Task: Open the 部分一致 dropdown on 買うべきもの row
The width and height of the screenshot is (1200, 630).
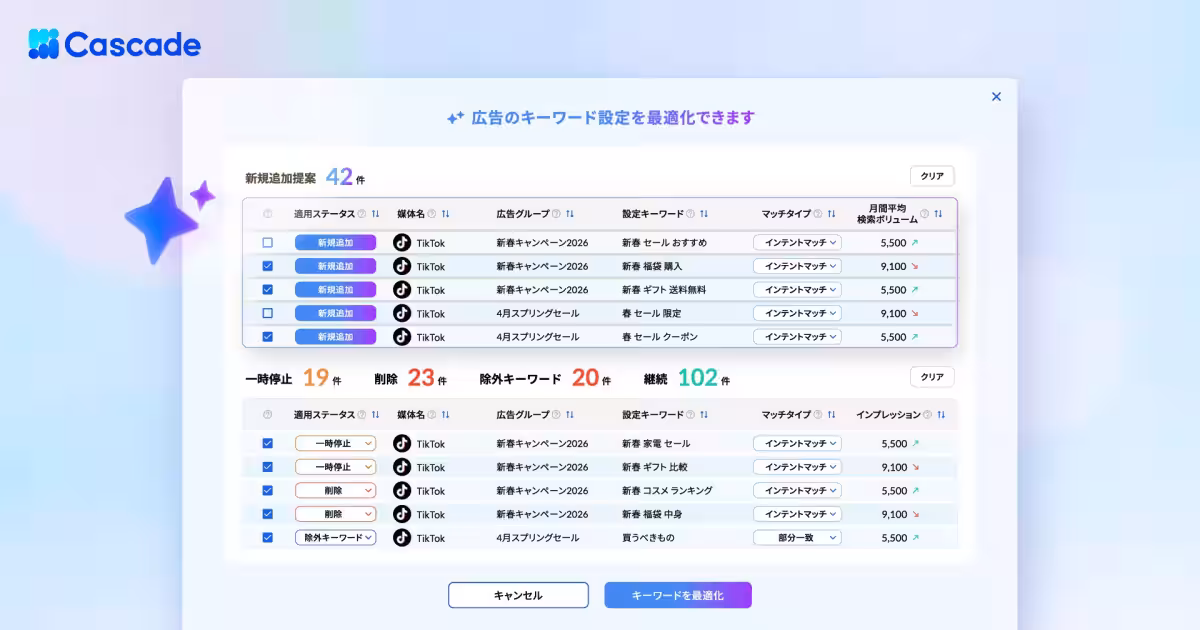Action: coord(797,537)
